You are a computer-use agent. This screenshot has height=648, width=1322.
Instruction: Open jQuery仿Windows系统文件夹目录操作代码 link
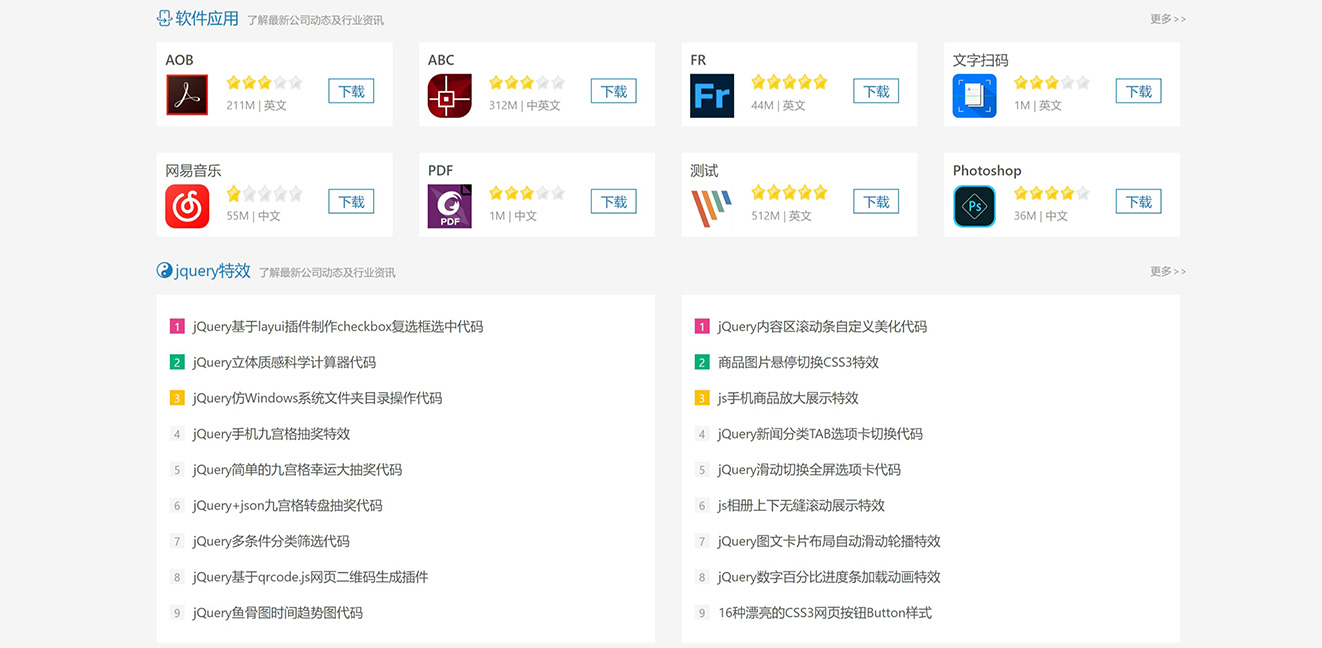tap(317, 398)
